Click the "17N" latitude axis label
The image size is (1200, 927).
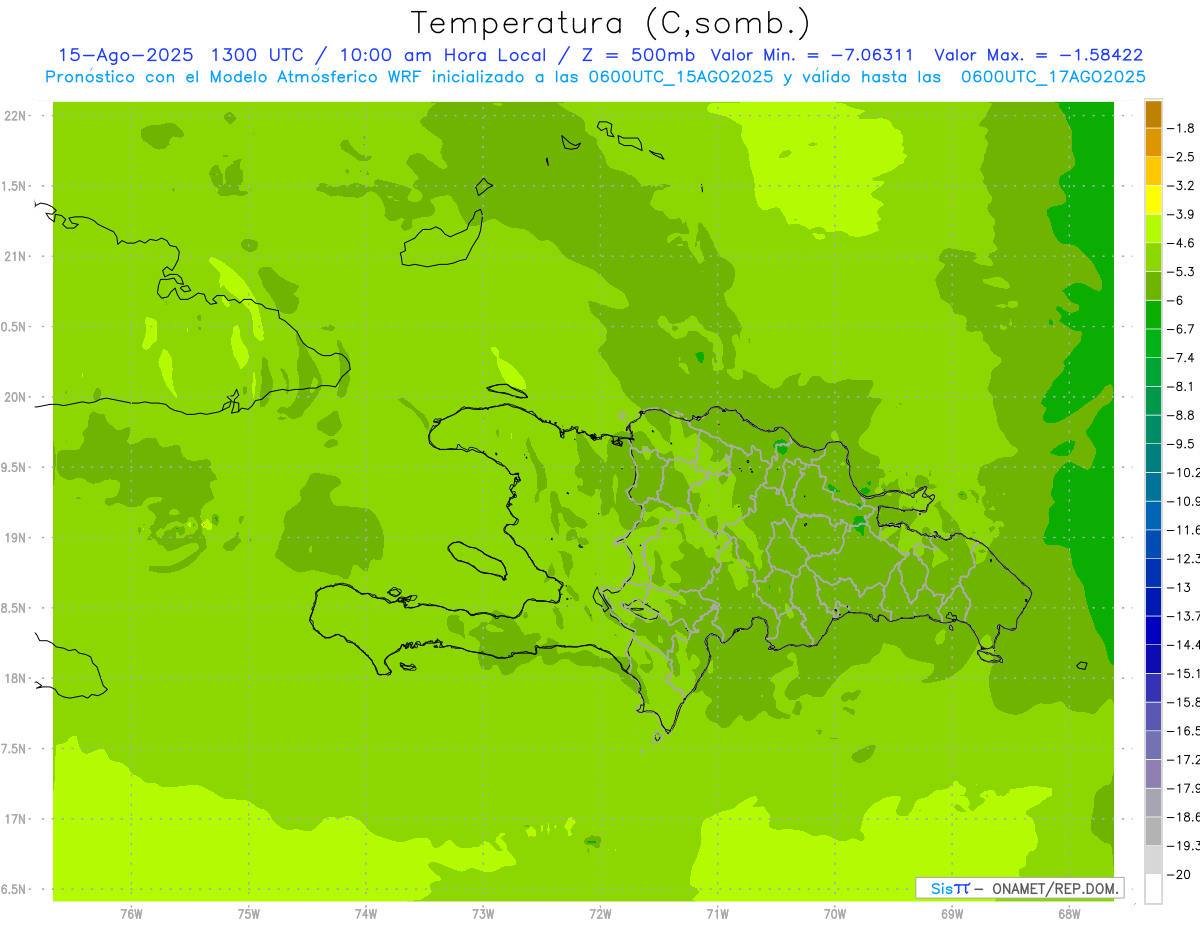pos(16,820)
